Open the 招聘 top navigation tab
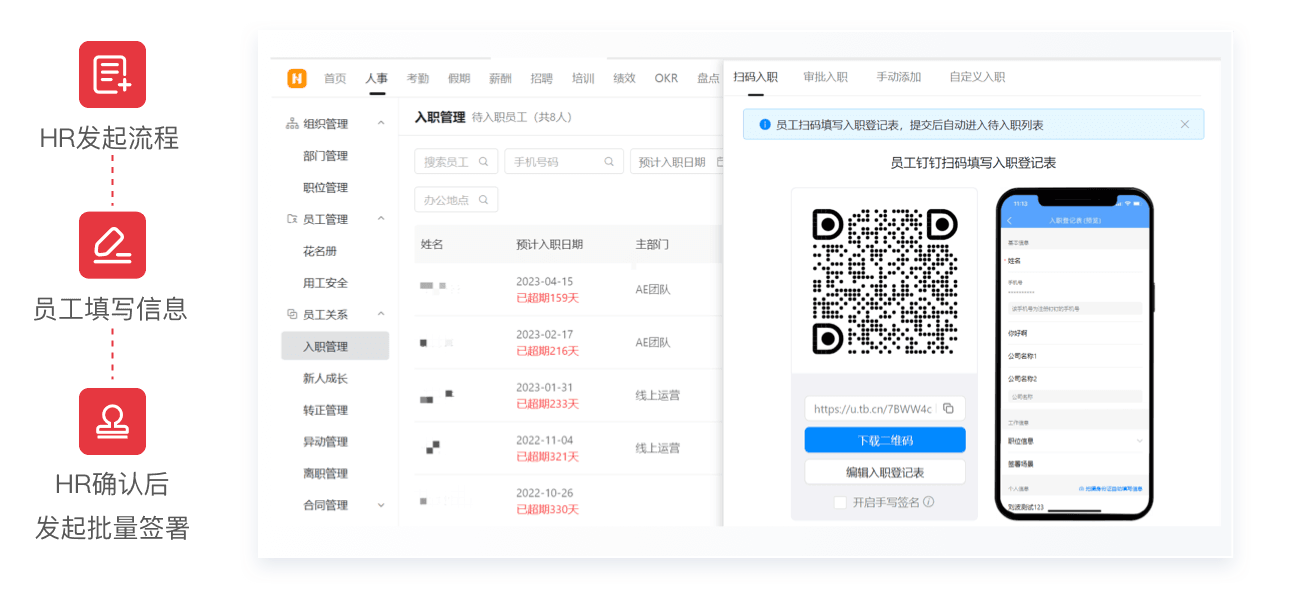The height and width of the screenshot is (596, 1298). 541,78
